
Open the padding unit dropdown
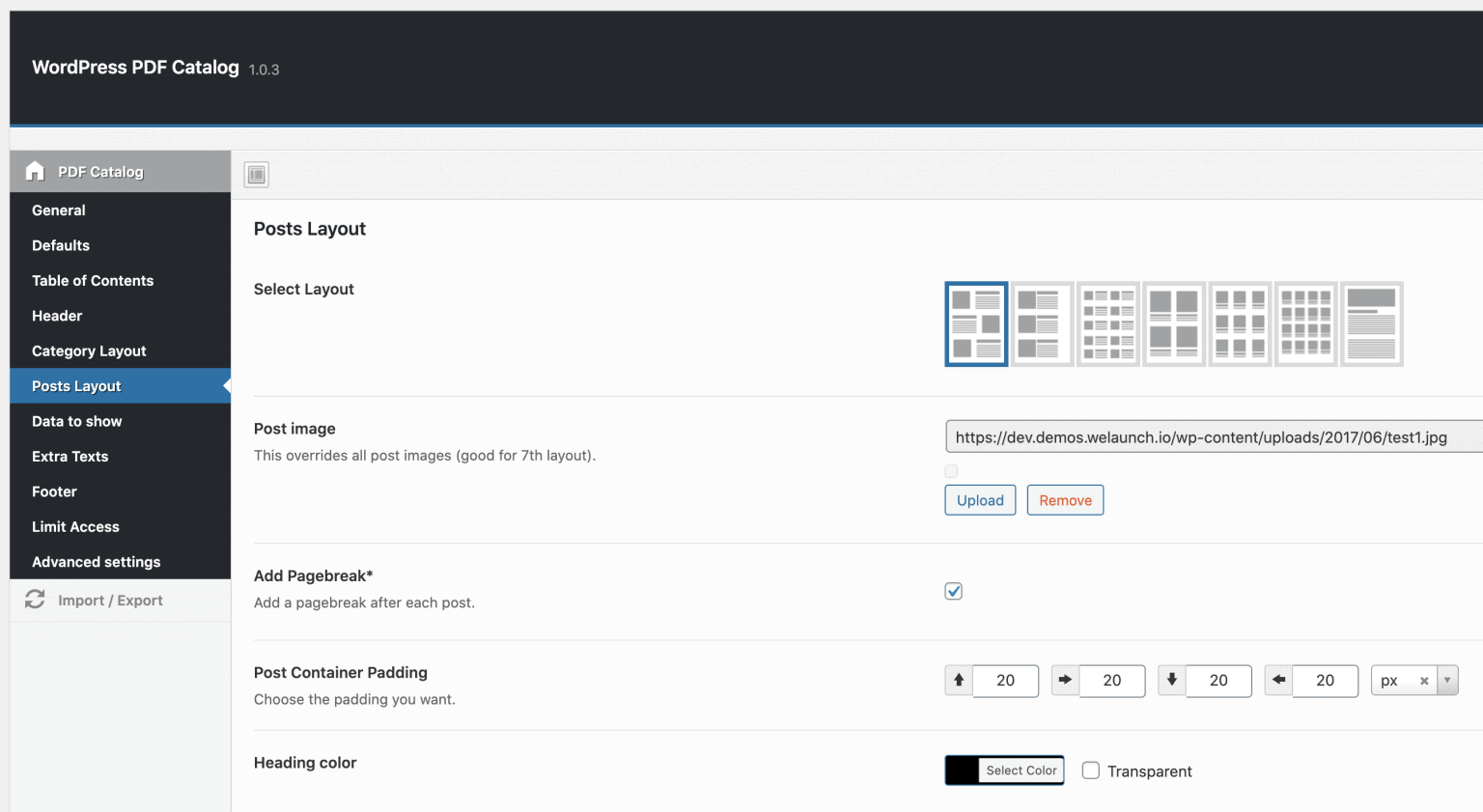tap(1446, 680)
